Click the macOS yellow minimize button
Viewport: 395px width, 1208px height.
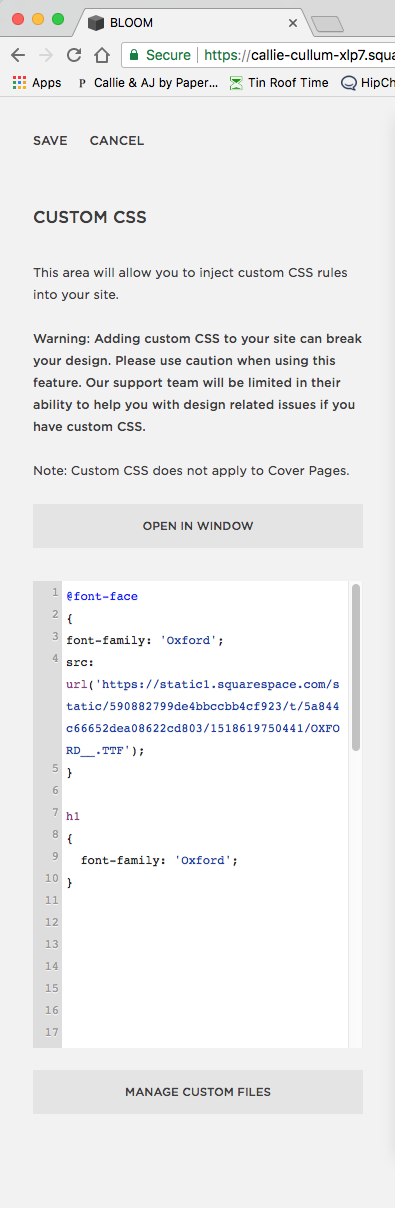38,19
